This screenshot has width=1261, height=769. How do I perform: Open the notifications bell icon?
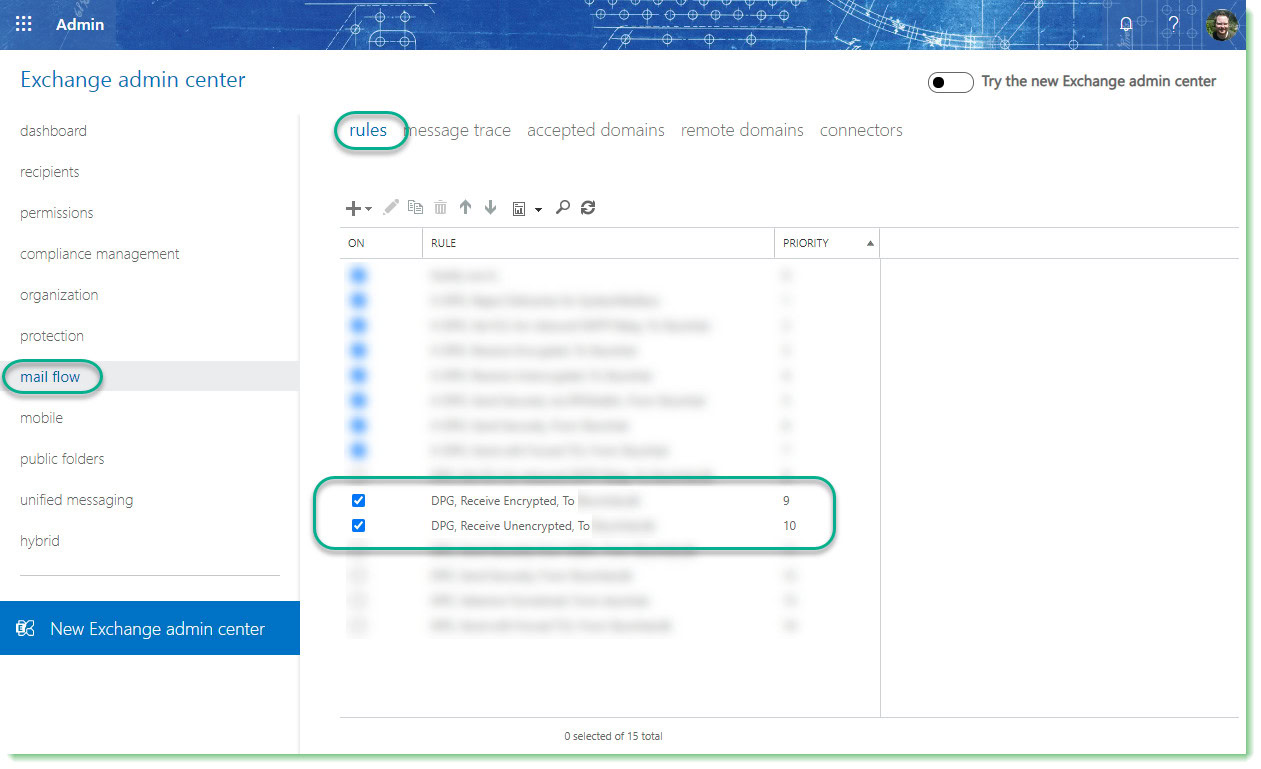(1126, 24)
